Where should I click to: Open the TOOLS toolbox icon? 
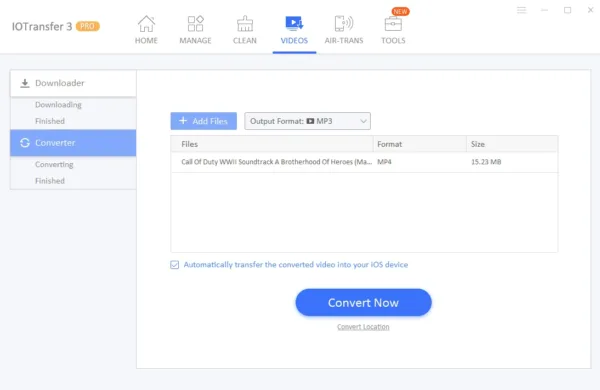click(x=393, y=24)
